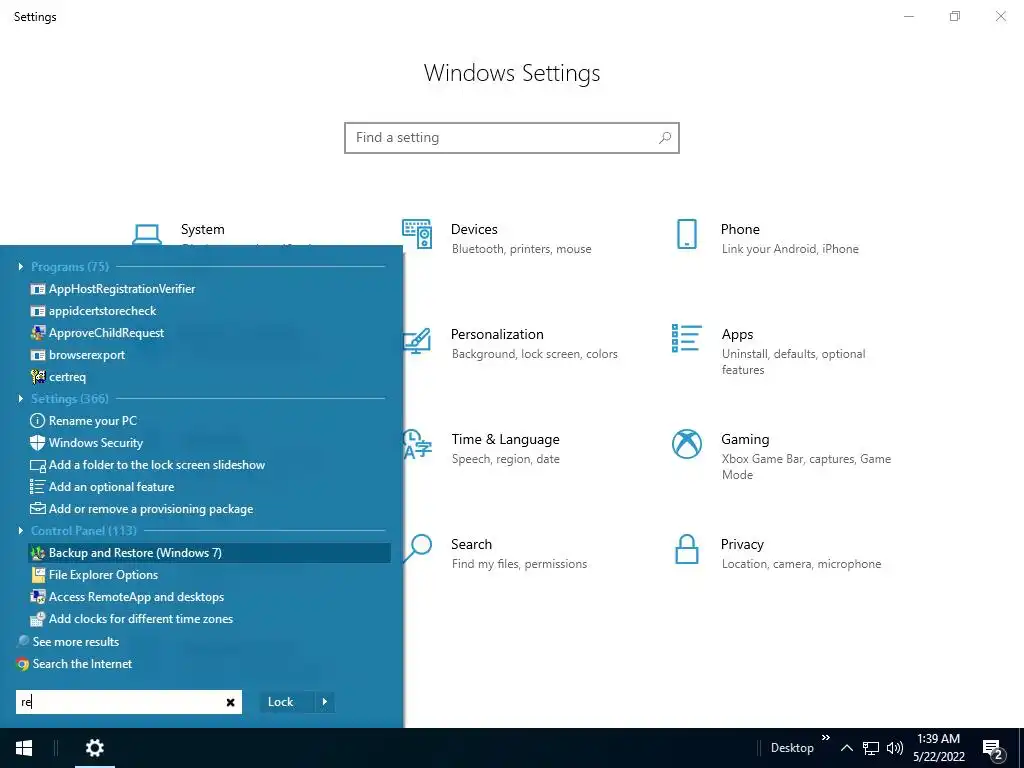Open Backup and Restore (Windows 7)
Screen dimensions: 1024x768
pyautogui.click(x=209, y=552)
